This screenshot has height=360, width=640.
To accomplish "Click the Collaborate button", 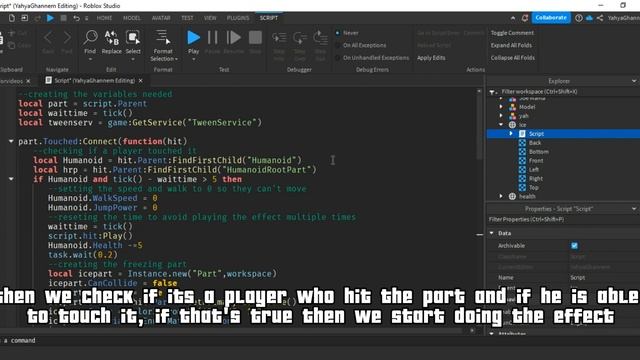I will click(x=551, y=18).
